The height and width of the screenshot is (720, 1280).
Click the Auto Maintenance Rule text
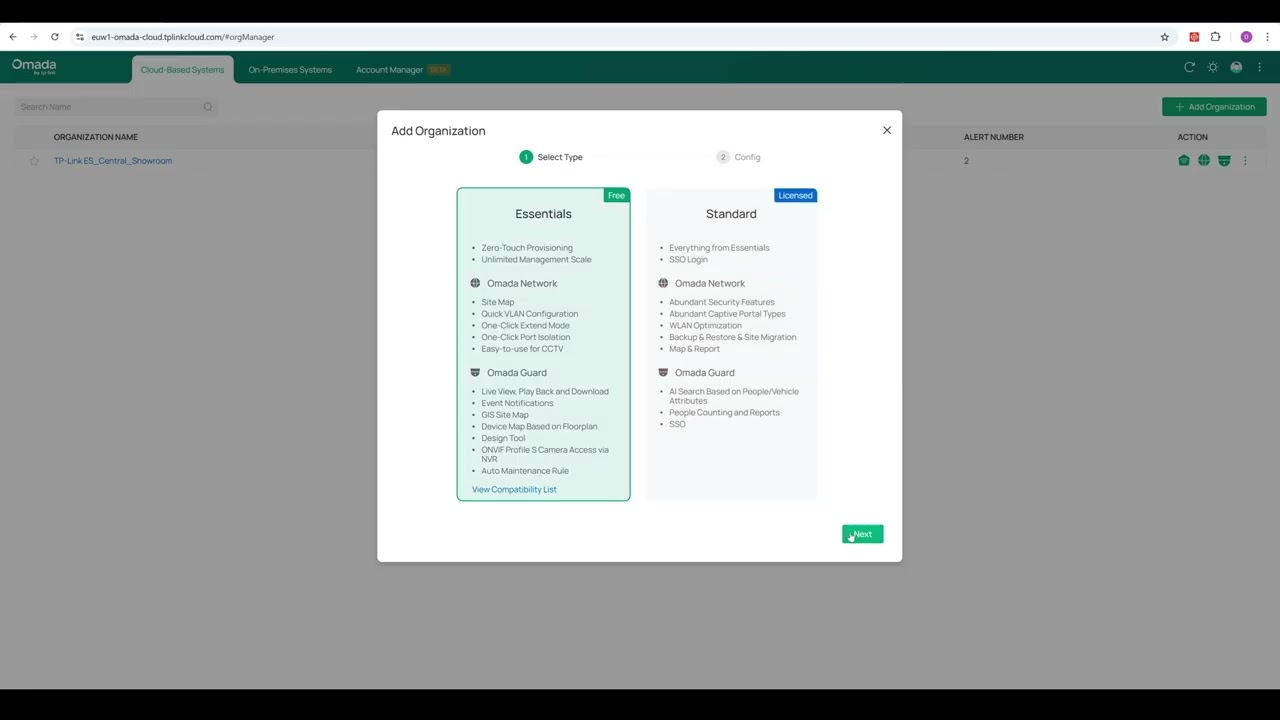click(x=525, y=471)
